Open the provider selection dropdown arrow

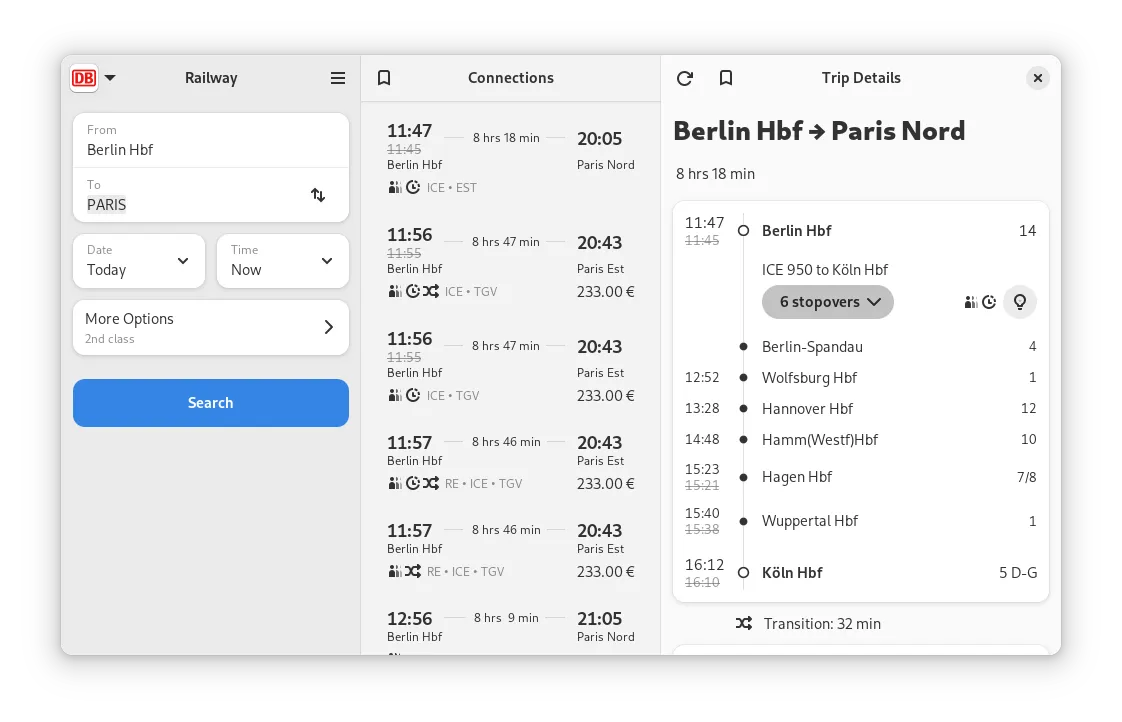click(110, 78)
